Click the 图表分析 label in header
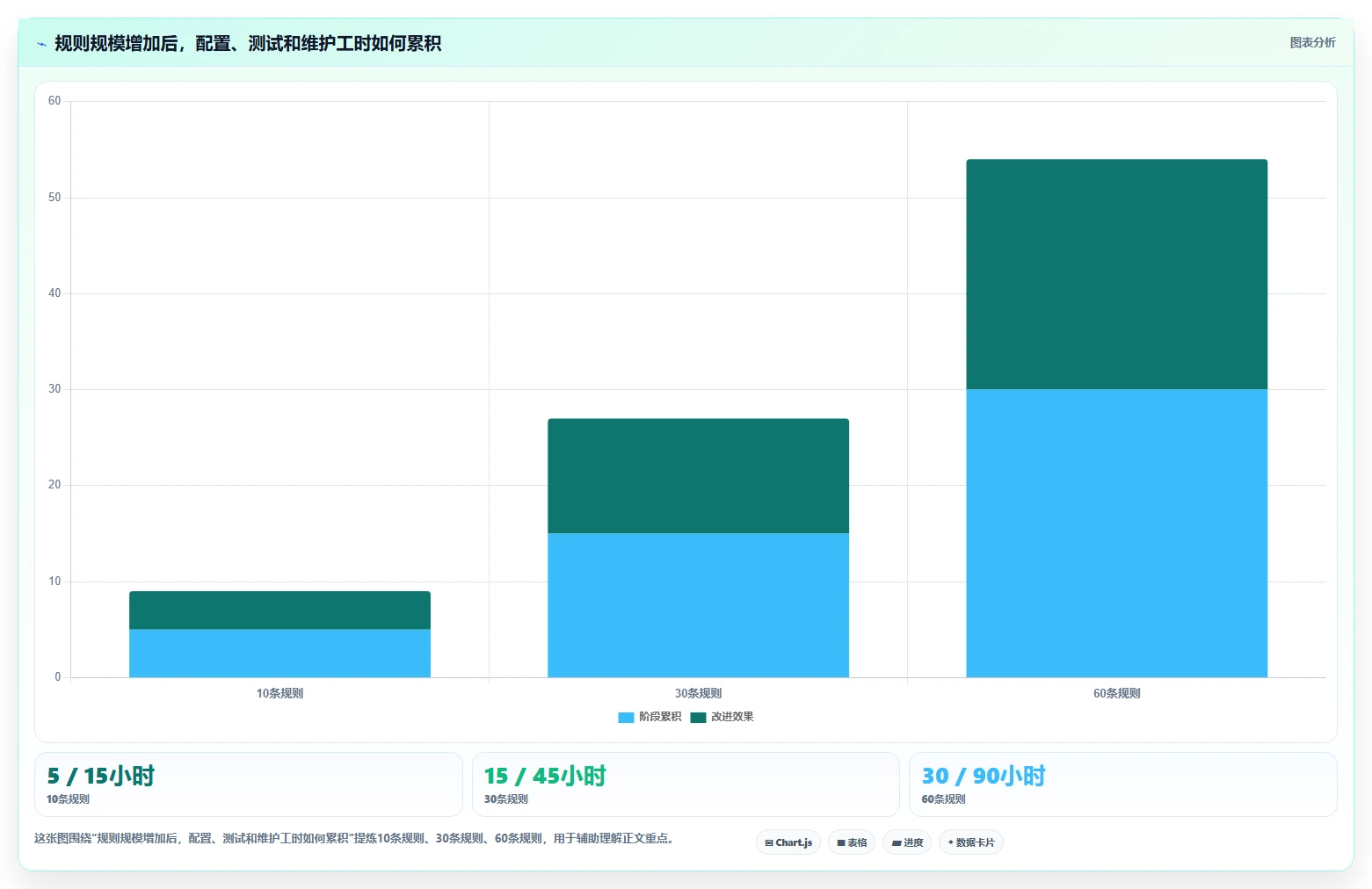 [1312, 42]
